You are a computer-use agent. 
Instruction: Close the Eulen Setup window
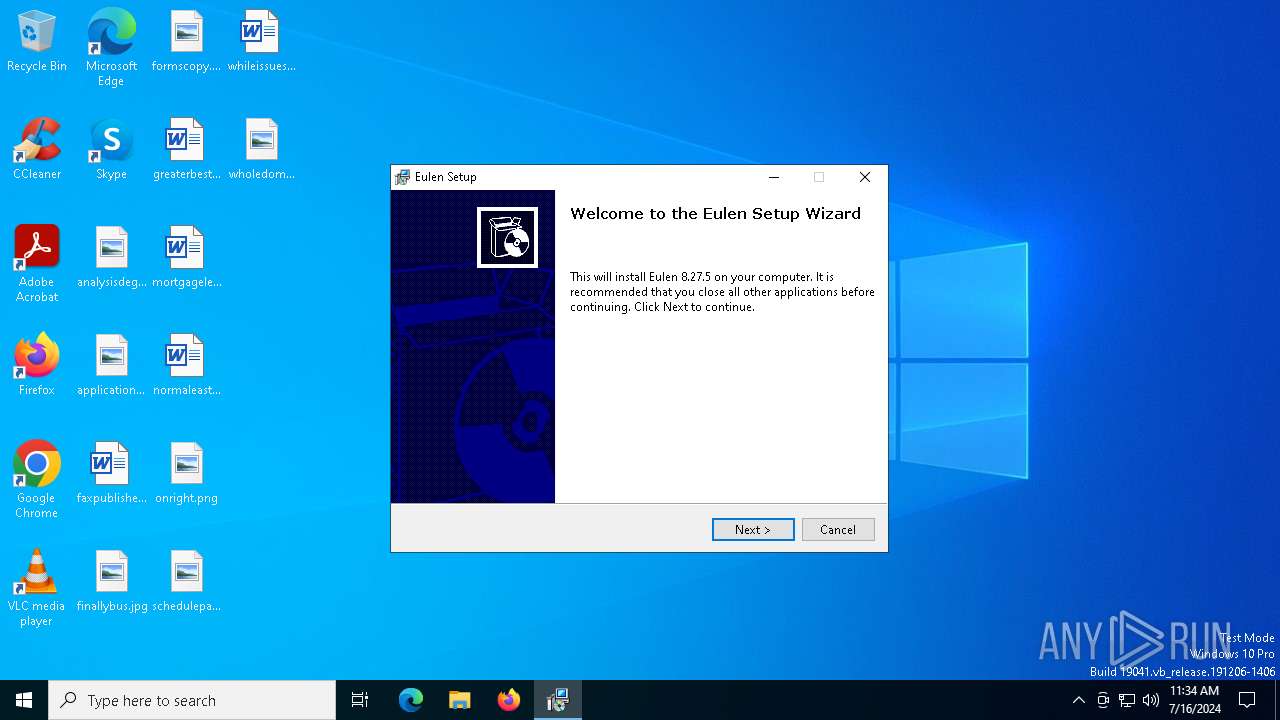(865, 177)
